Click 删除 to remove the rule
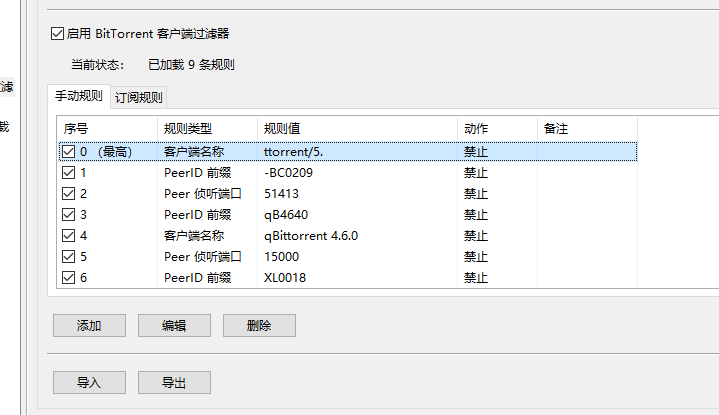This screenshot has height=415, width=719. point(259,326)
